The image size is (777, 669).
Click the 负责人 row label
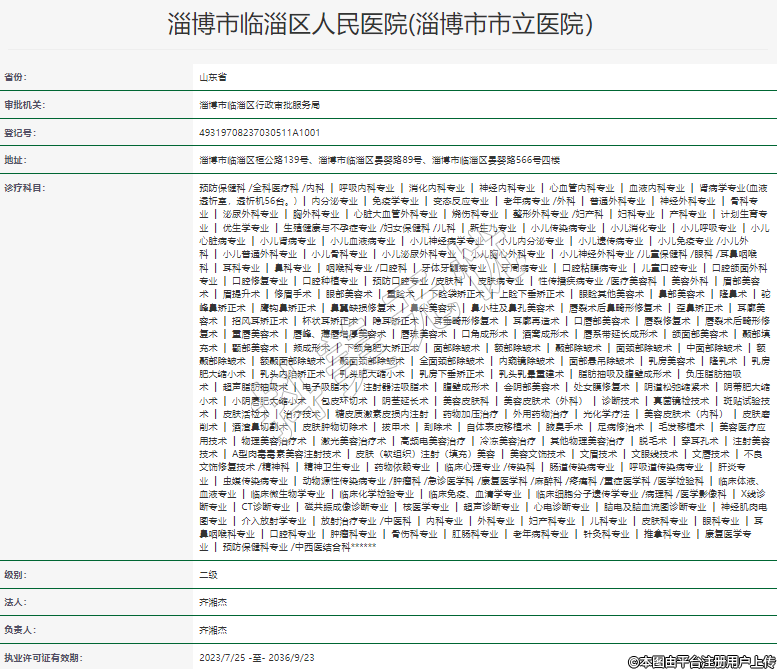20,631
